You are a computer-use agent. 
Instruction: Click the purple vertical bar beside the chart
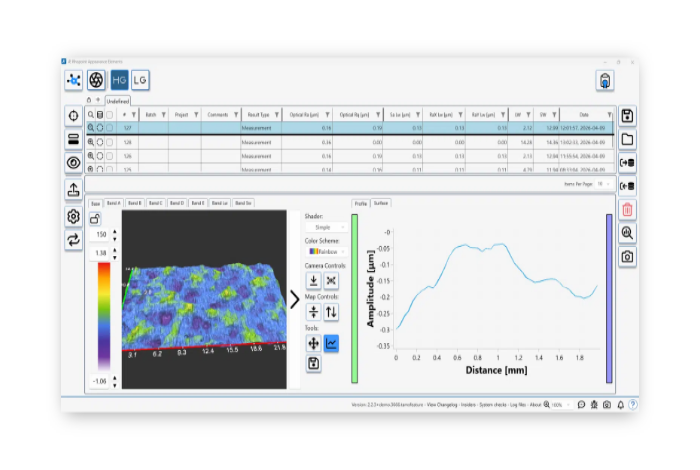609,299
